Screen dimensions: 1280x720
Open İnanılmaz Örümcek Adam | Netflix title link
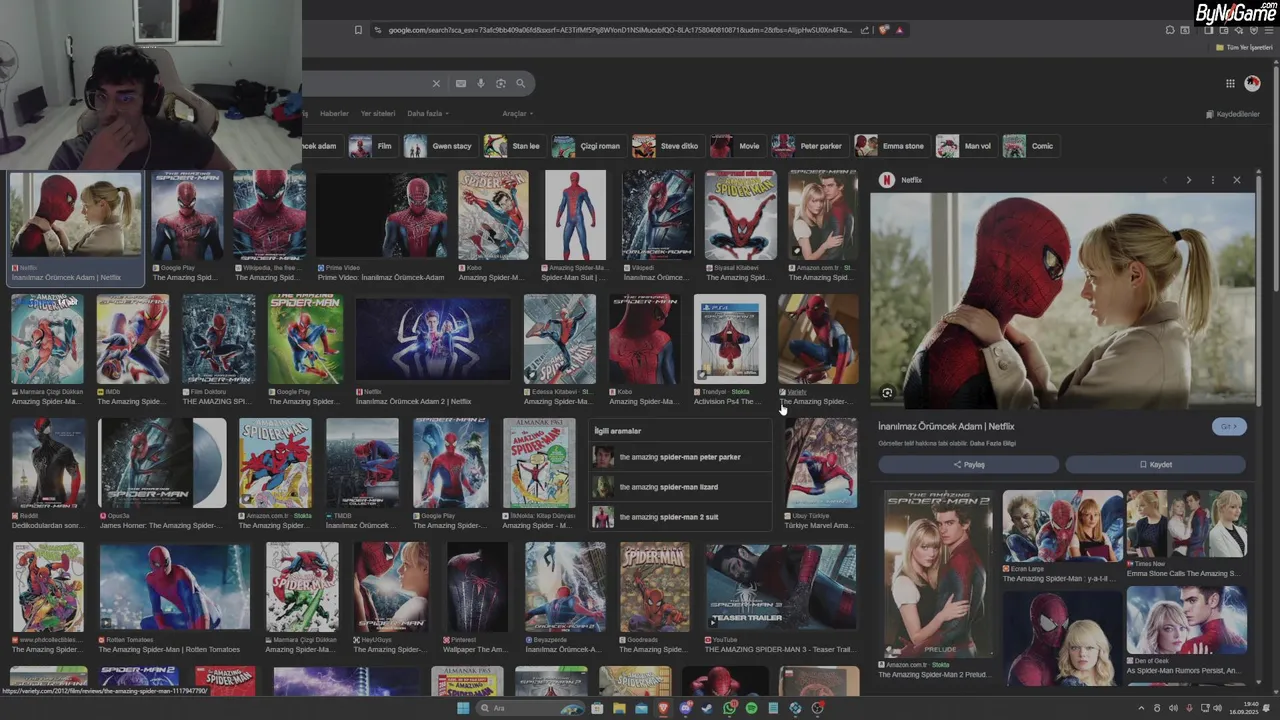tap(946, 426)
